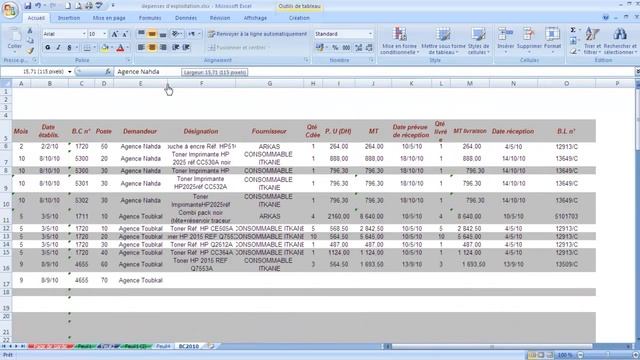The width and height of the screenshot is (640, 360).
Task: Decrease font size with the small A icon
Action: (x=125, y=34)
